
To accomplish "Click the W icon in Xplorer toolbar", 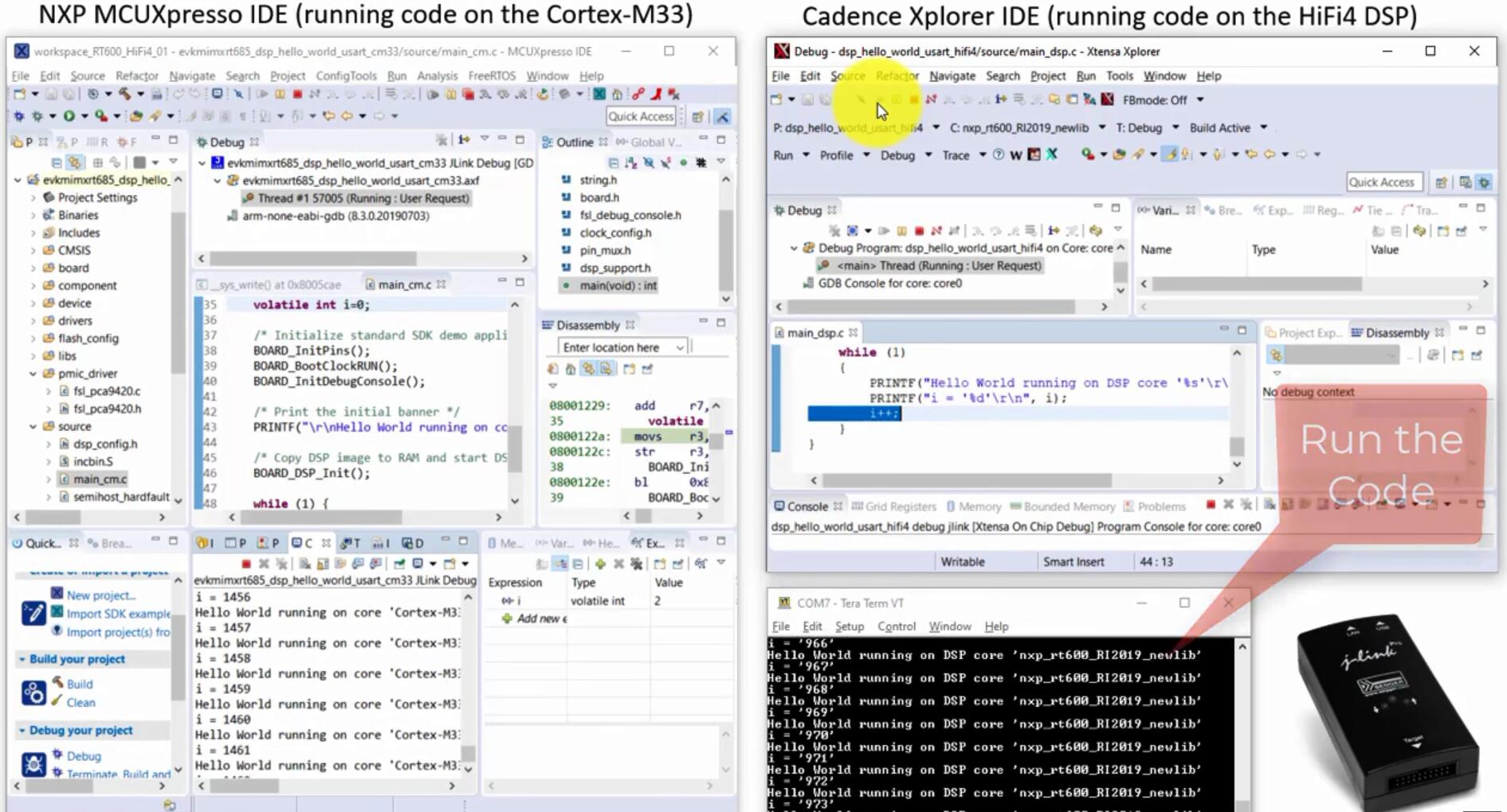I will (1016, 155).
